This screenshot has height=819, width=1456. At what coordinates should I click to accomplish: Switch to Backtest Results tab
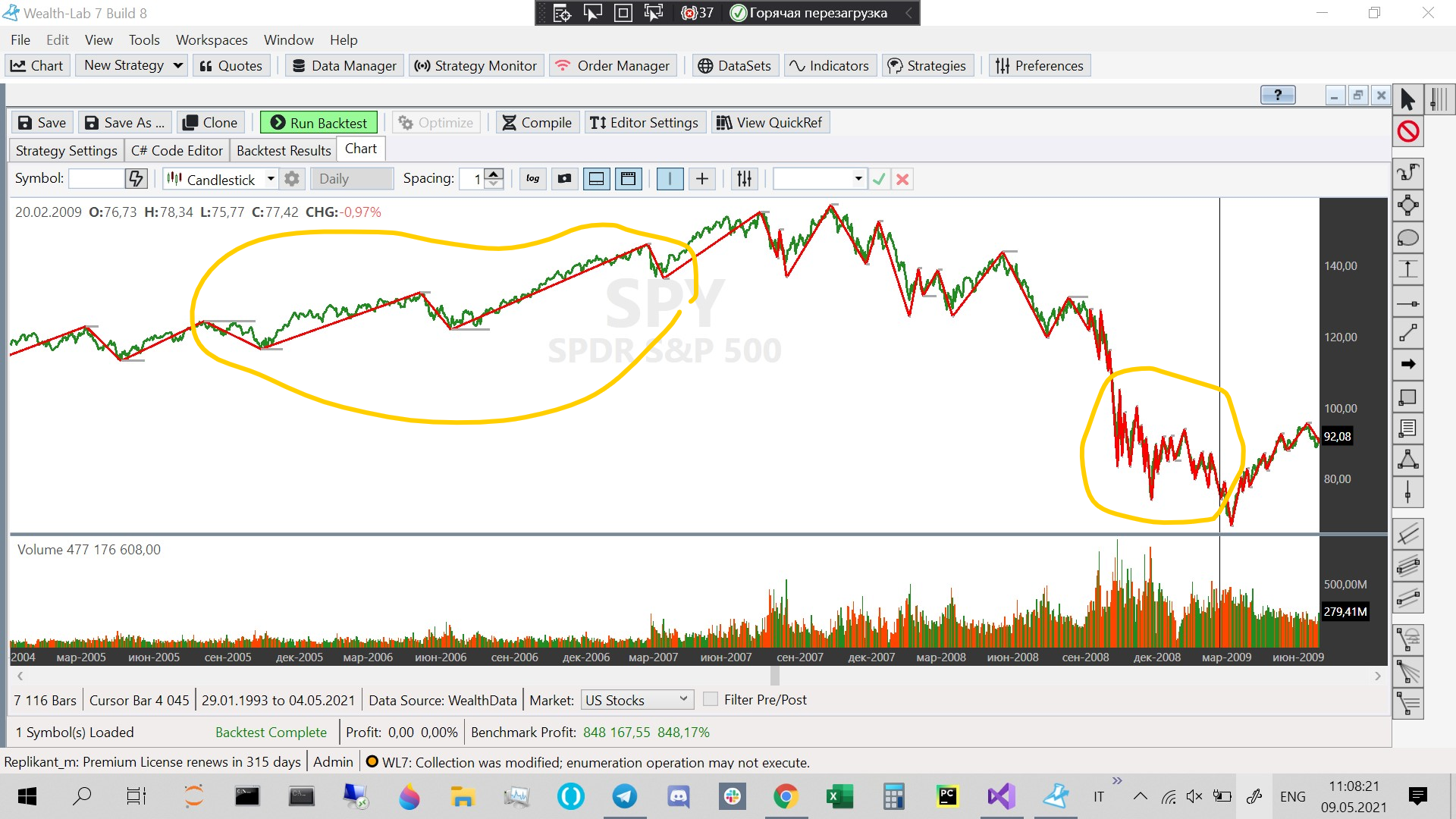(x=284, y=150)
